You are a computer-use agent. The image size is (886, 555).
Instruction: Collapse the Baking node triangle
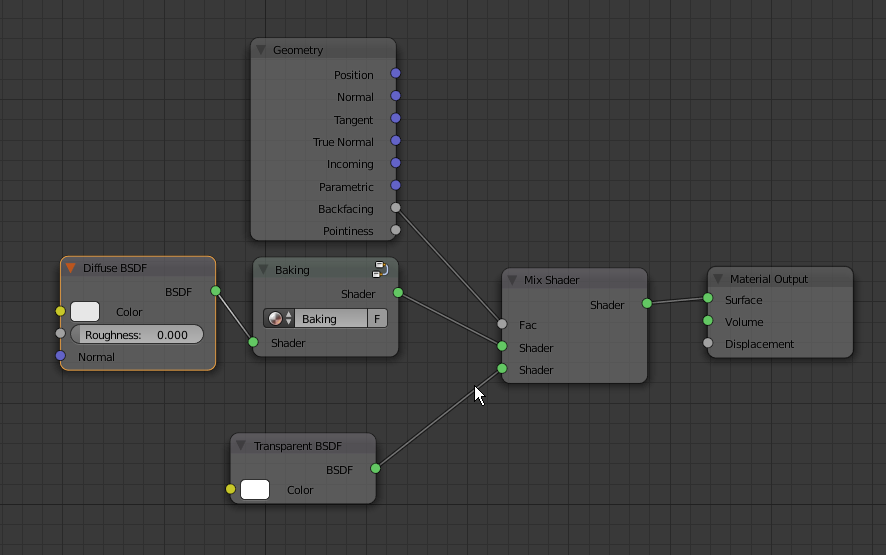pos(263,270)
